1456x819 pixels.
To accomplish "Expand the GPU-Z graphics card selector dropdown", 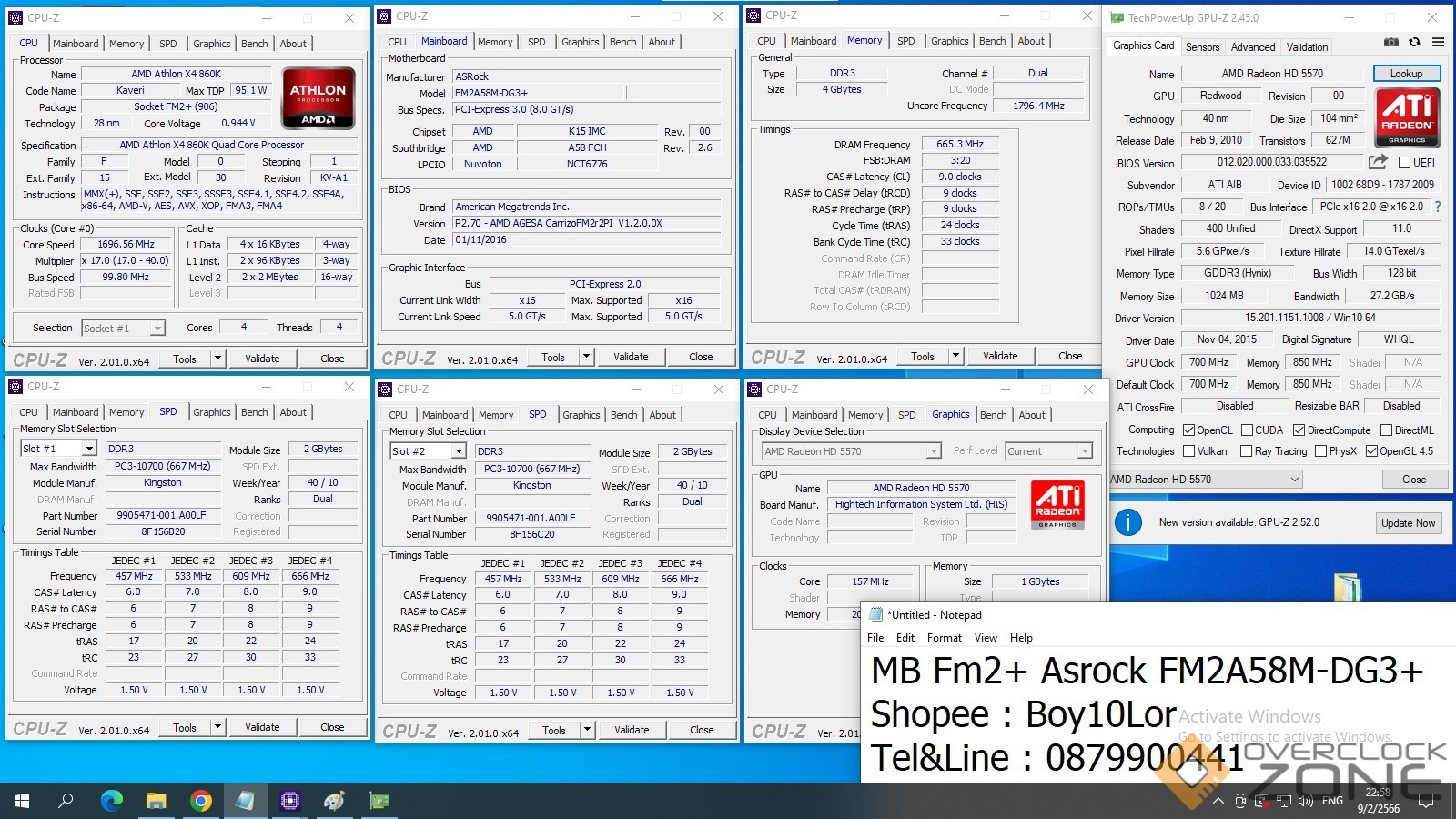I will pyautogui.click(x=1295, y=480).
